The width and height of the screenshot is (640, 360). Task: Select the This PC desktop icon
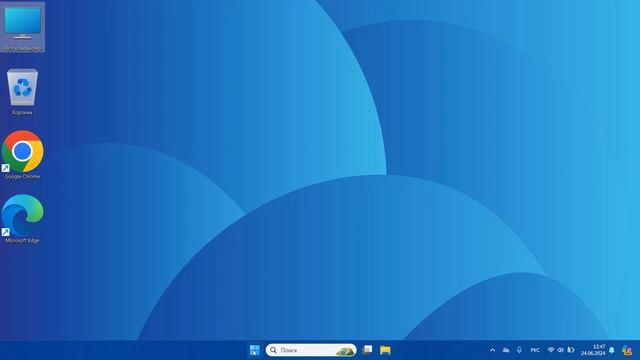tap(22, 27)
